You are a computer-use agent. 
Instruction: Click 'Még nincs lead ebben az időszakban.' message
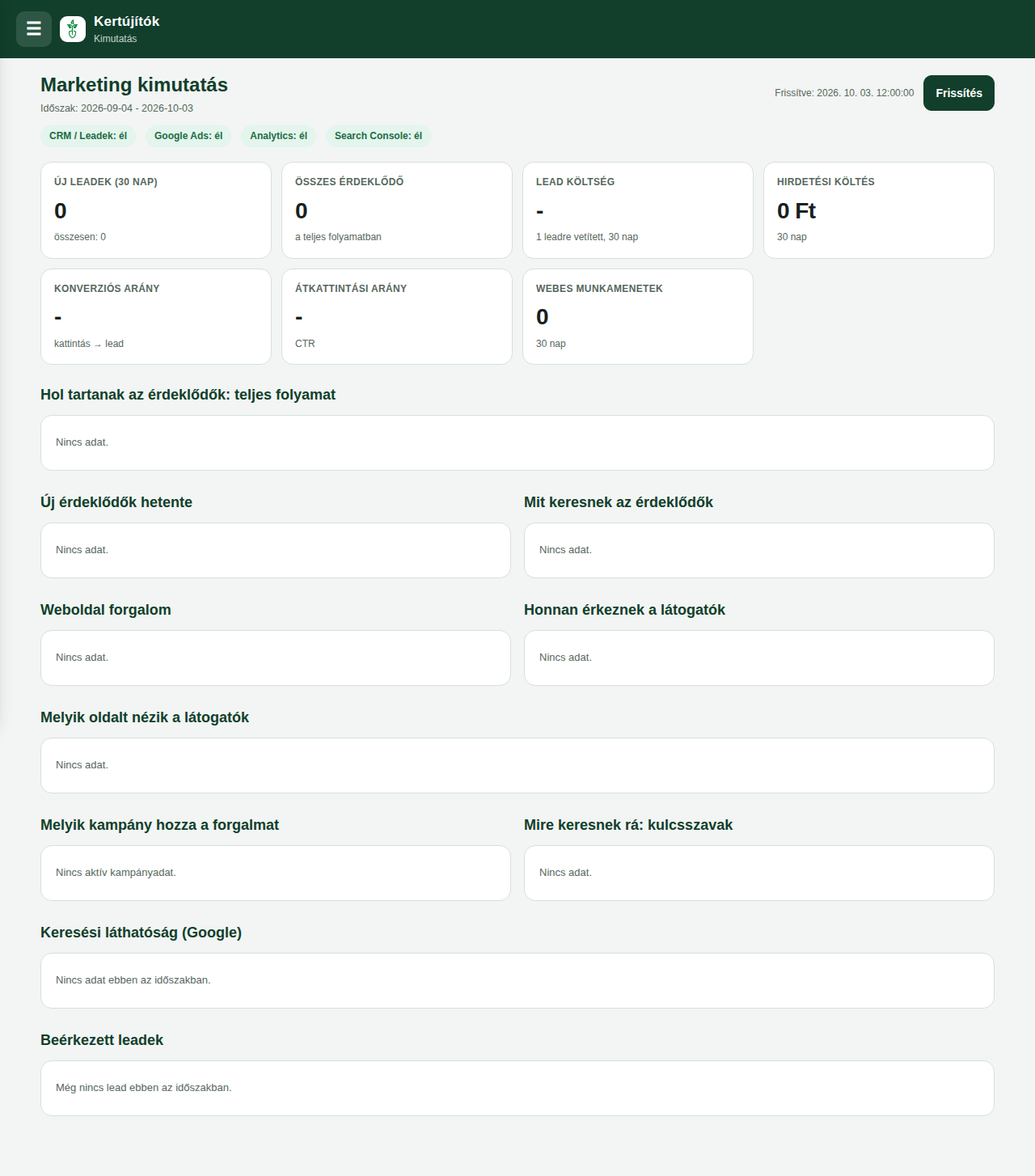(x=144, y=1088)
